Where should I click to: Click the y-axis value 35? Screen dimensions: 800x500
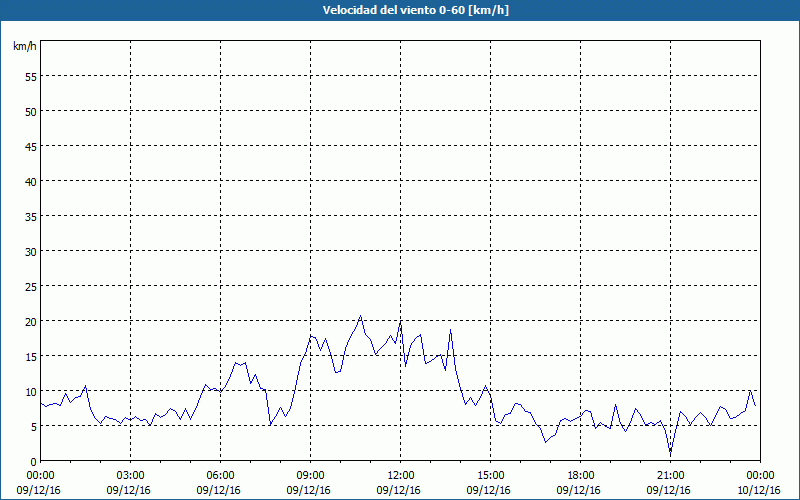coord(31,217)
